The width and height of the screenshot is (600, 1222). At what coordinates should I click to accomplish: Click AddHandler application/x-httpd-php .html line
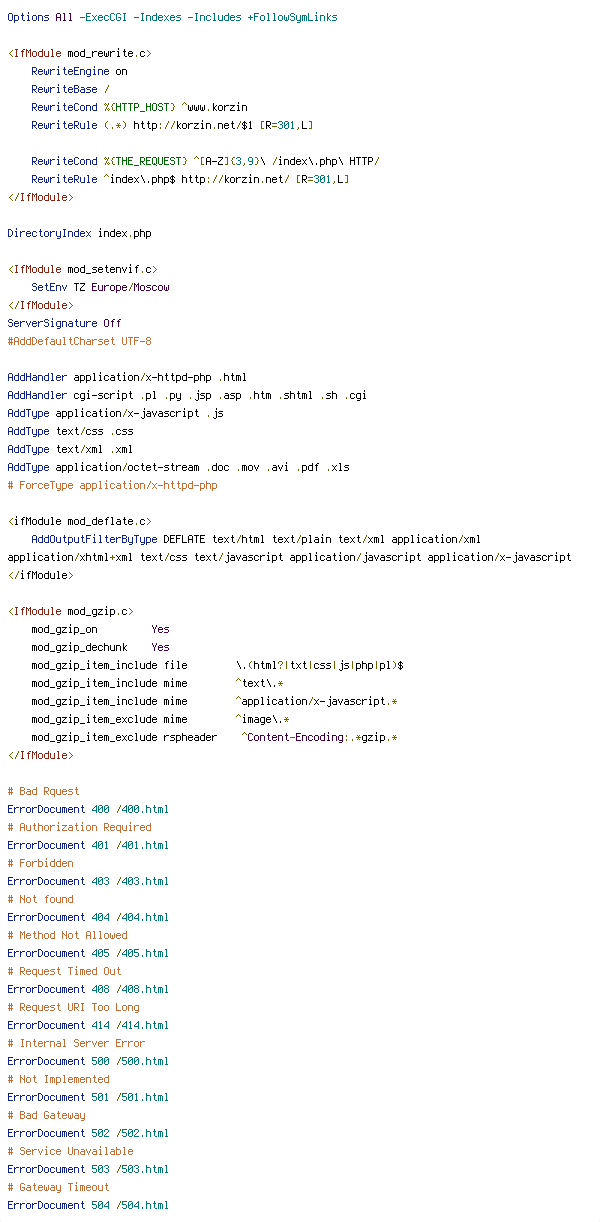pos(127,377)
